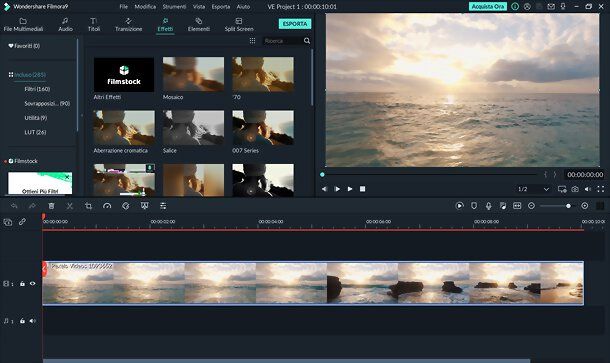The image size is (610, 363).
Task: Click the preview progress bar handle
Action: (322, 175)
